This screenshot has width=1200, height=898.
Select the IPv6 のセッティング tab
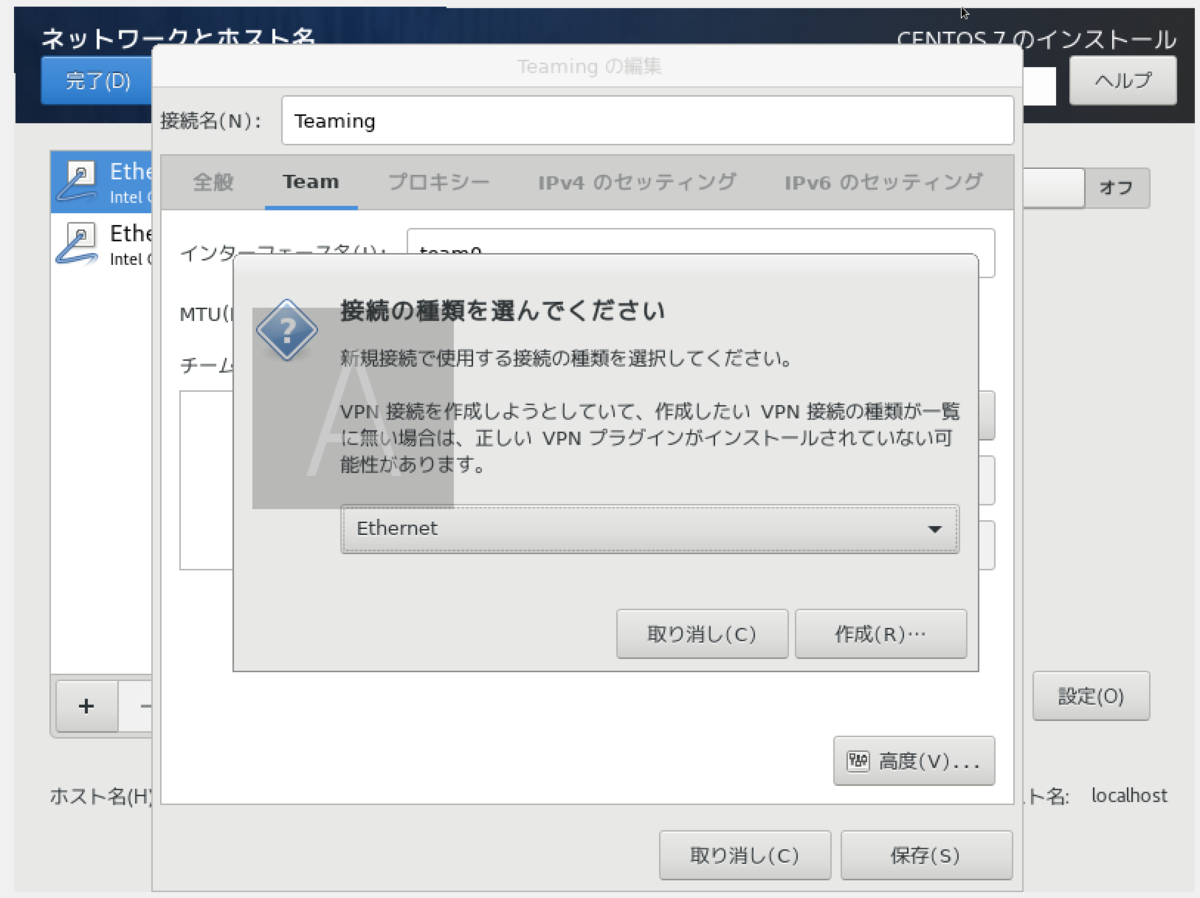(883, 183)
